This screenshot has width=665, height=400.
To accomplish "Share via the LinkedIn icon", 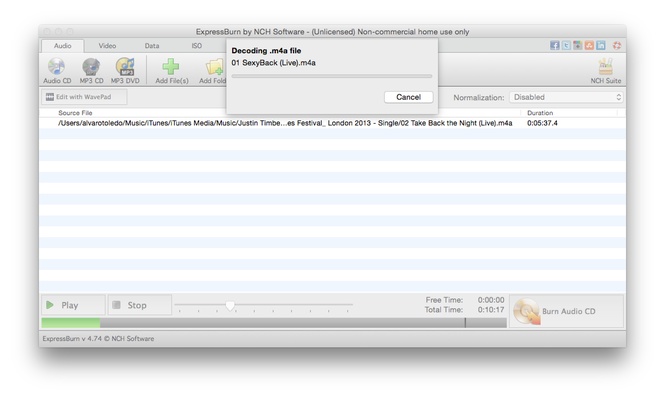I will [601, 45].
